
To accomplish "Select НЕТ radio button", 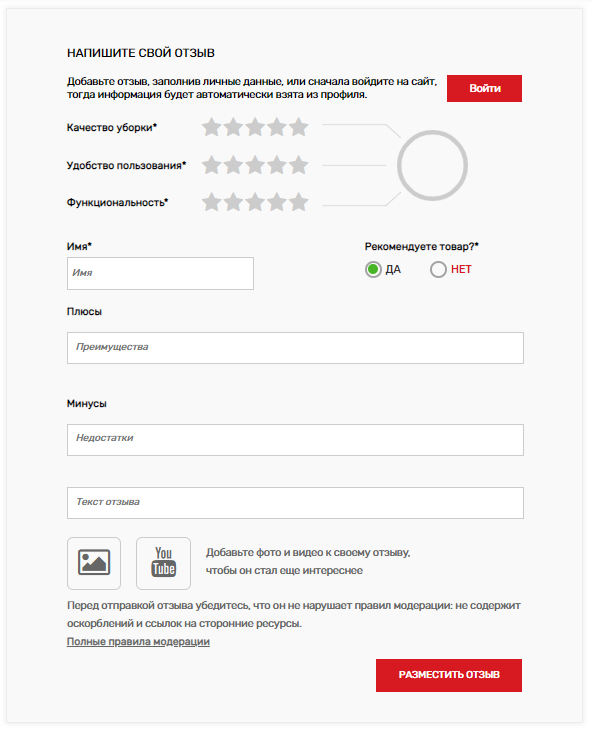I will tap(438, 270).
